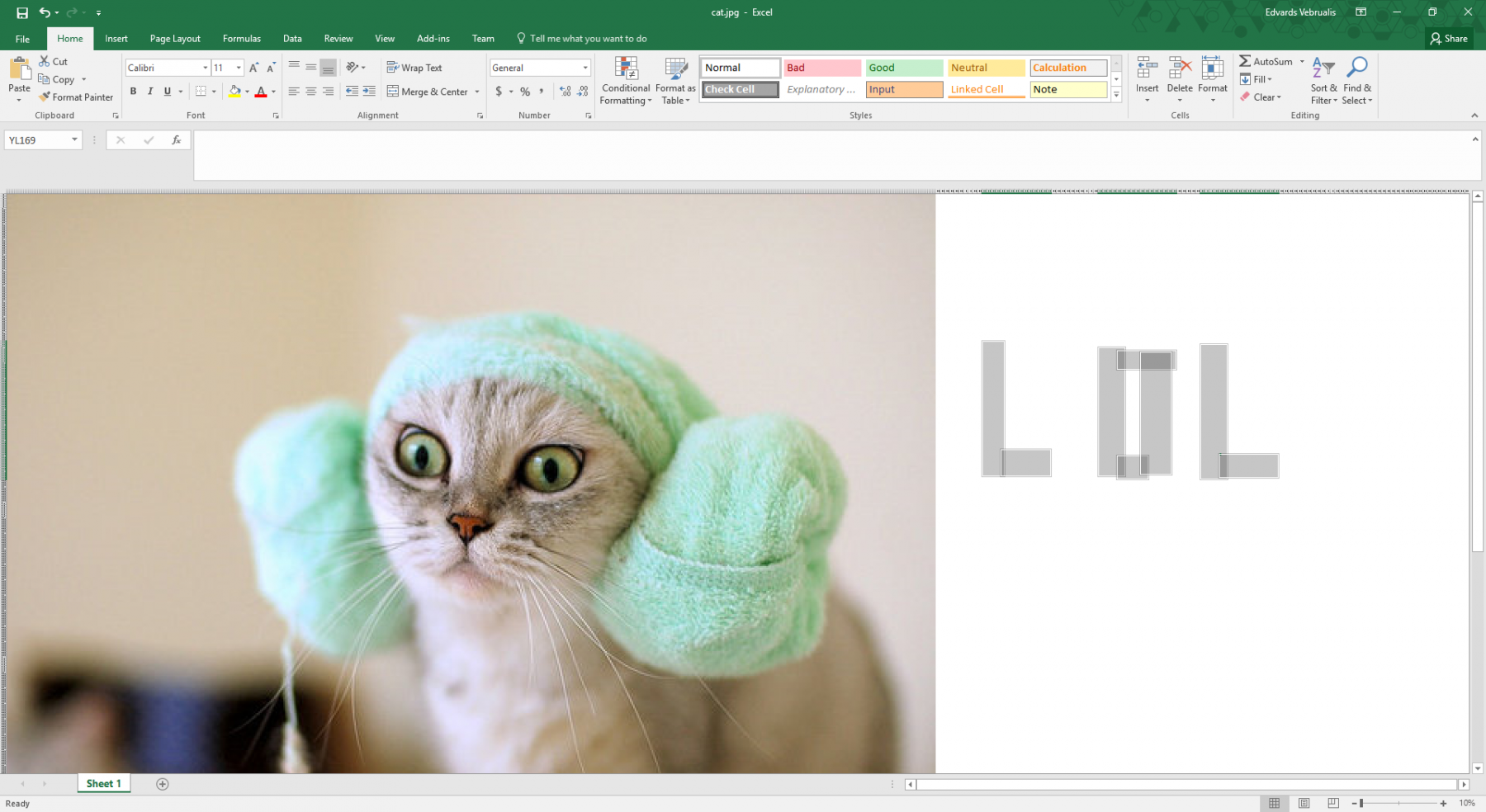Apply Accounting dollar format

coord(499,92)
